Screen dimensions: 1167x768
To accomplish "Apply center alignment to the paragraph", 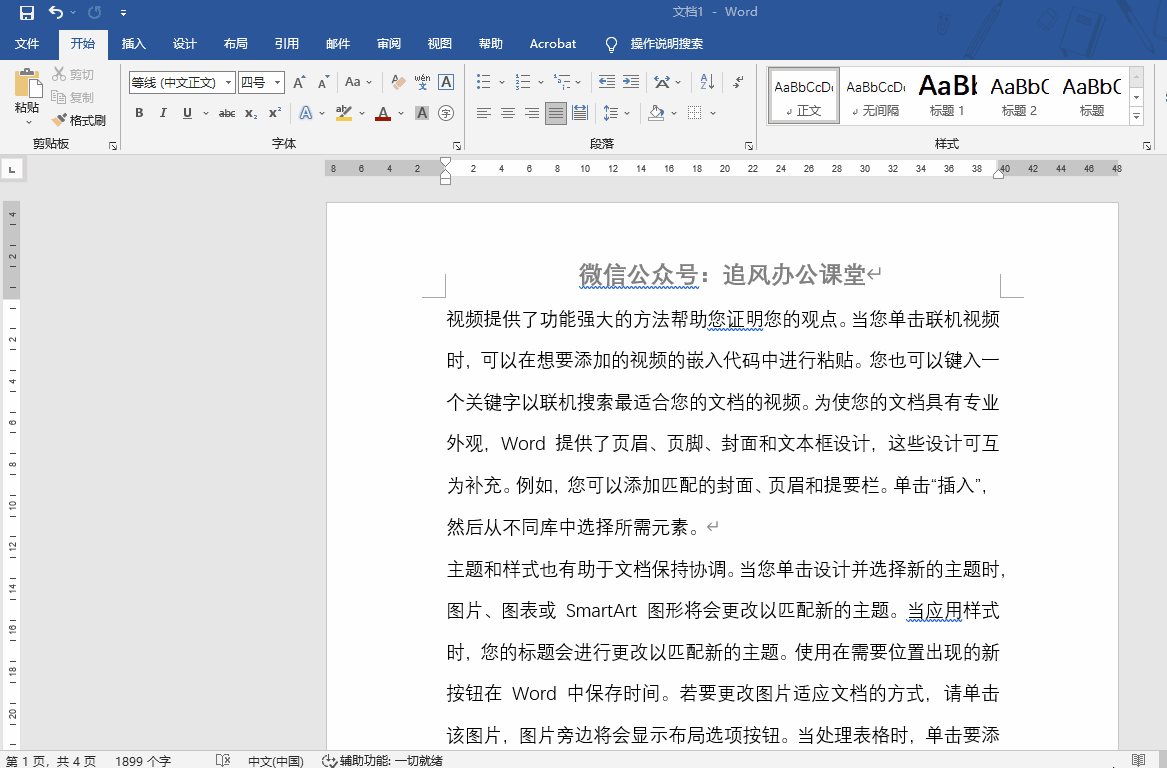I will pos(508,113).
